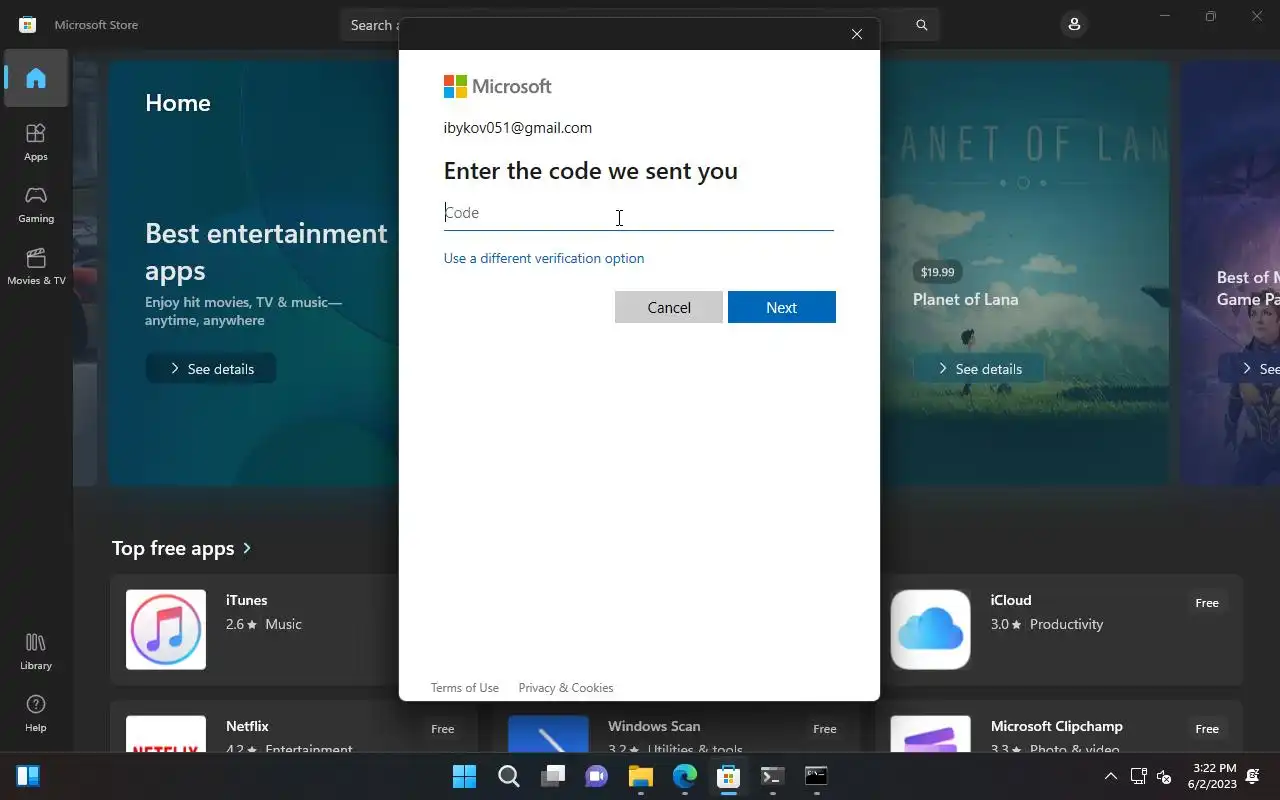Viewport: 1280px width, 800px height.
Task: Click the Microsoft Store search magnifier icon
Action: click(922, 25)
